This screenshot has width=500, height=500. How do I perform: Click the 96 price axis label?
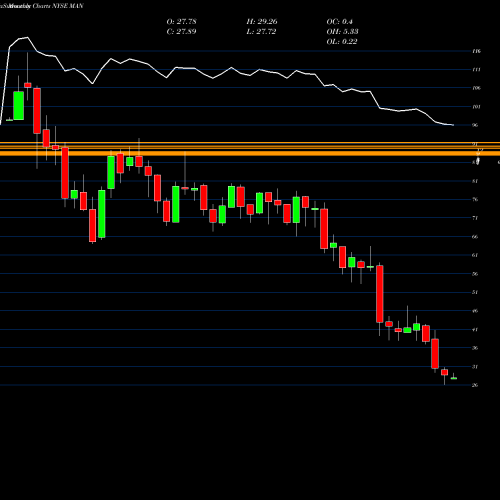pos(475,125)
